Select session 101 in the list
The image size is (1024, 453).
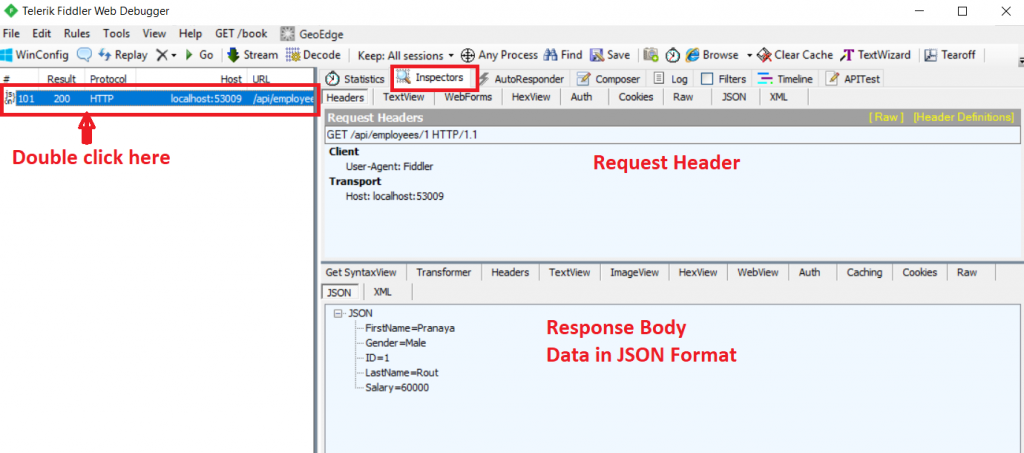tap(159, 99)
